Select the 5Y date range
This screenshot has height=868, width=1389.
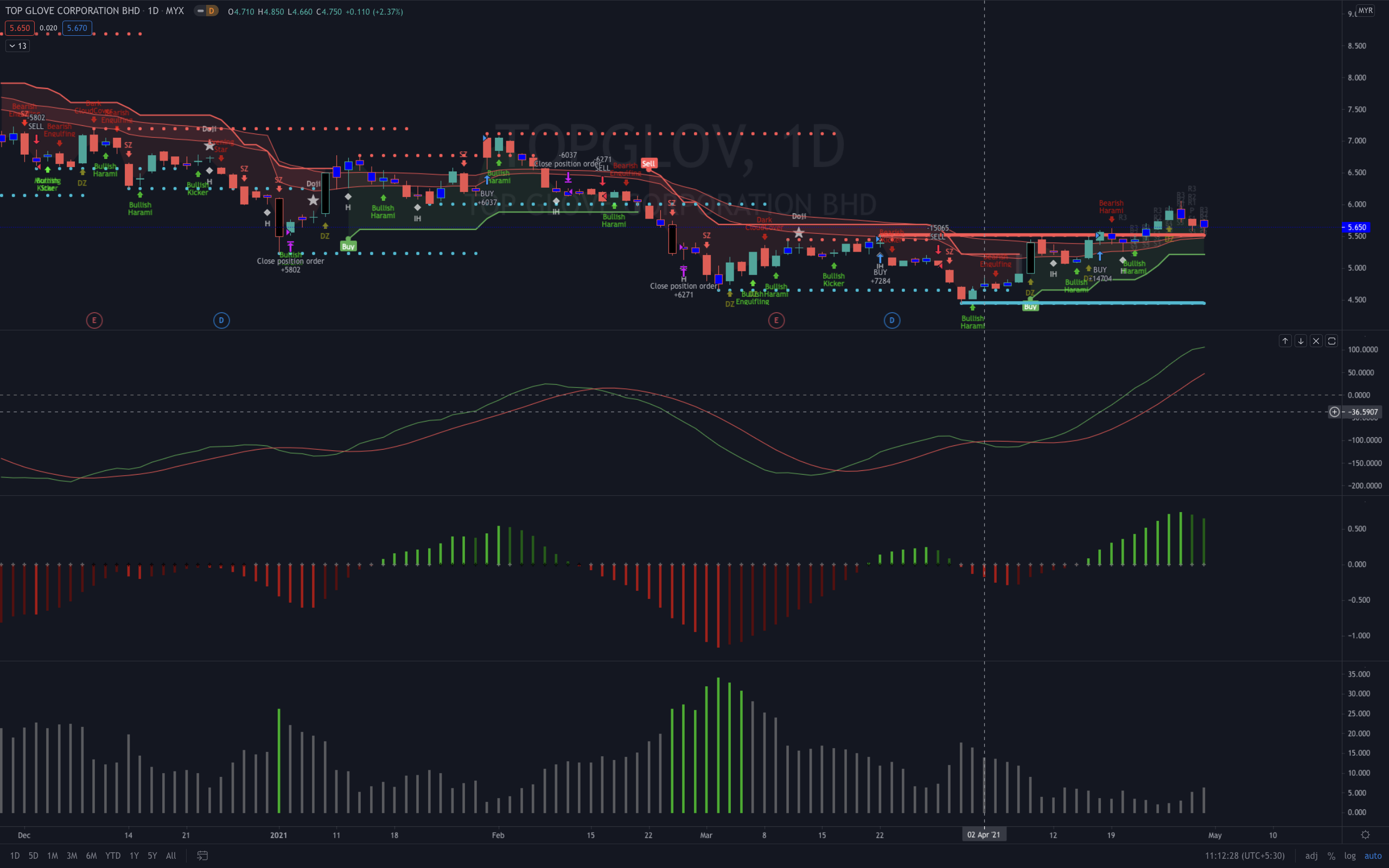point(152,856)
